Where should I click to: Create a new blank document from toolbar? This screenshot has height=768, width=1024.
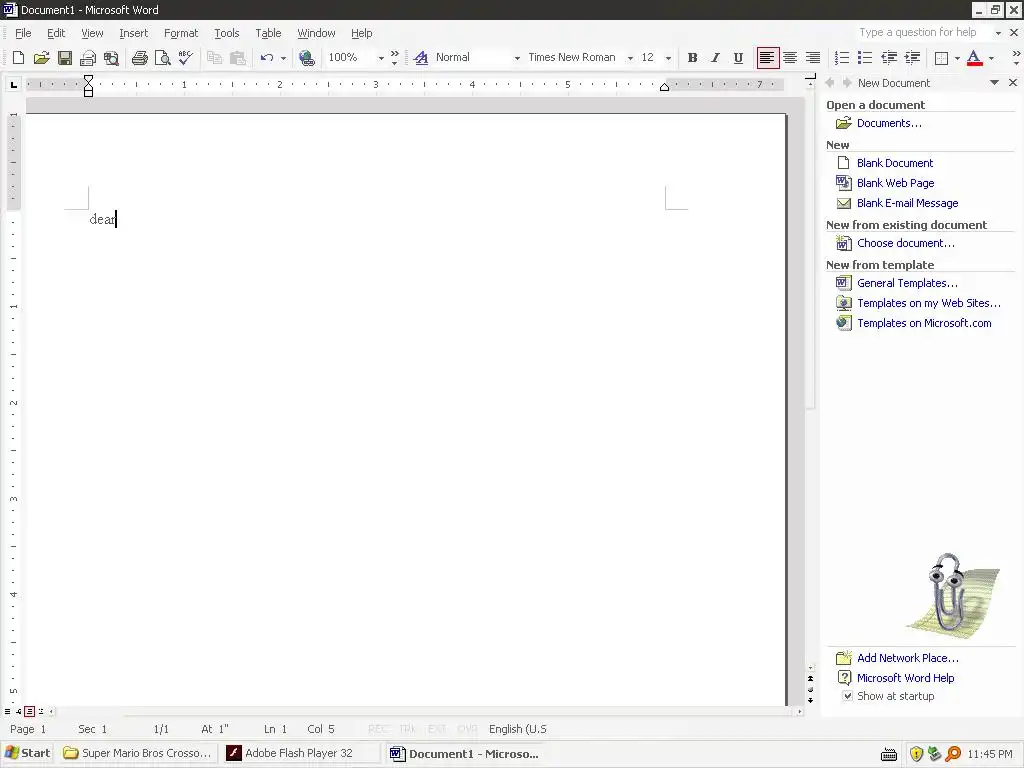tap(18, 57)
